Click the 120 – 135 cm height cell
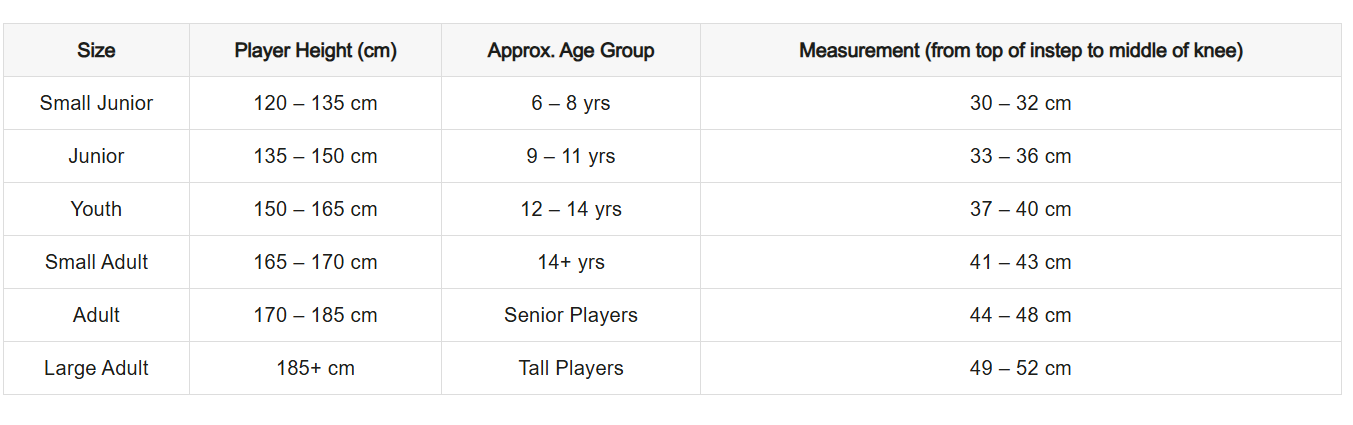The width and height of the screenshot is (1353, 425). 315,103
